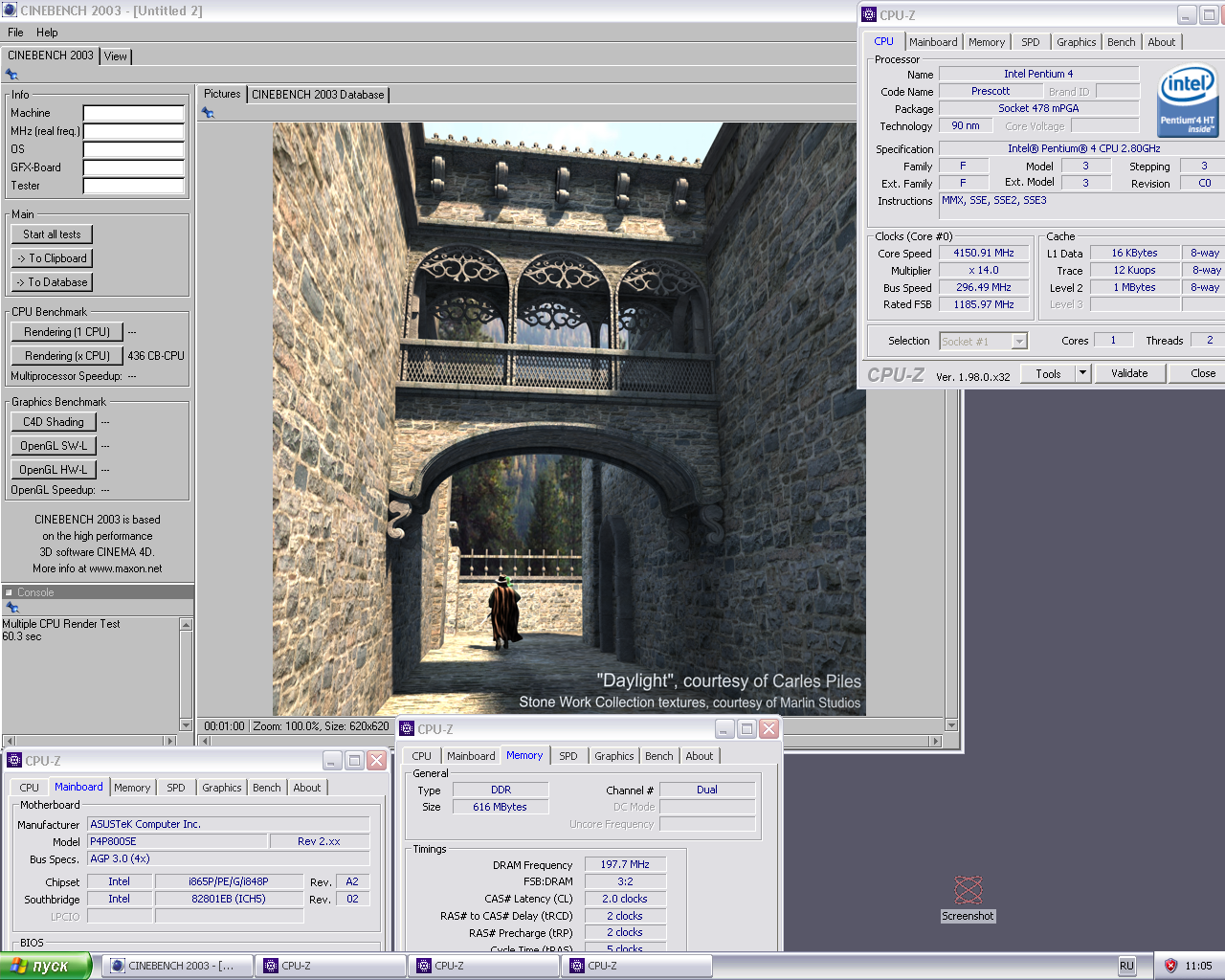The image size is (1225, 980).
Task: Click the pin icon below CINEBENCH 2003 tab
Action: coord(11,74)
